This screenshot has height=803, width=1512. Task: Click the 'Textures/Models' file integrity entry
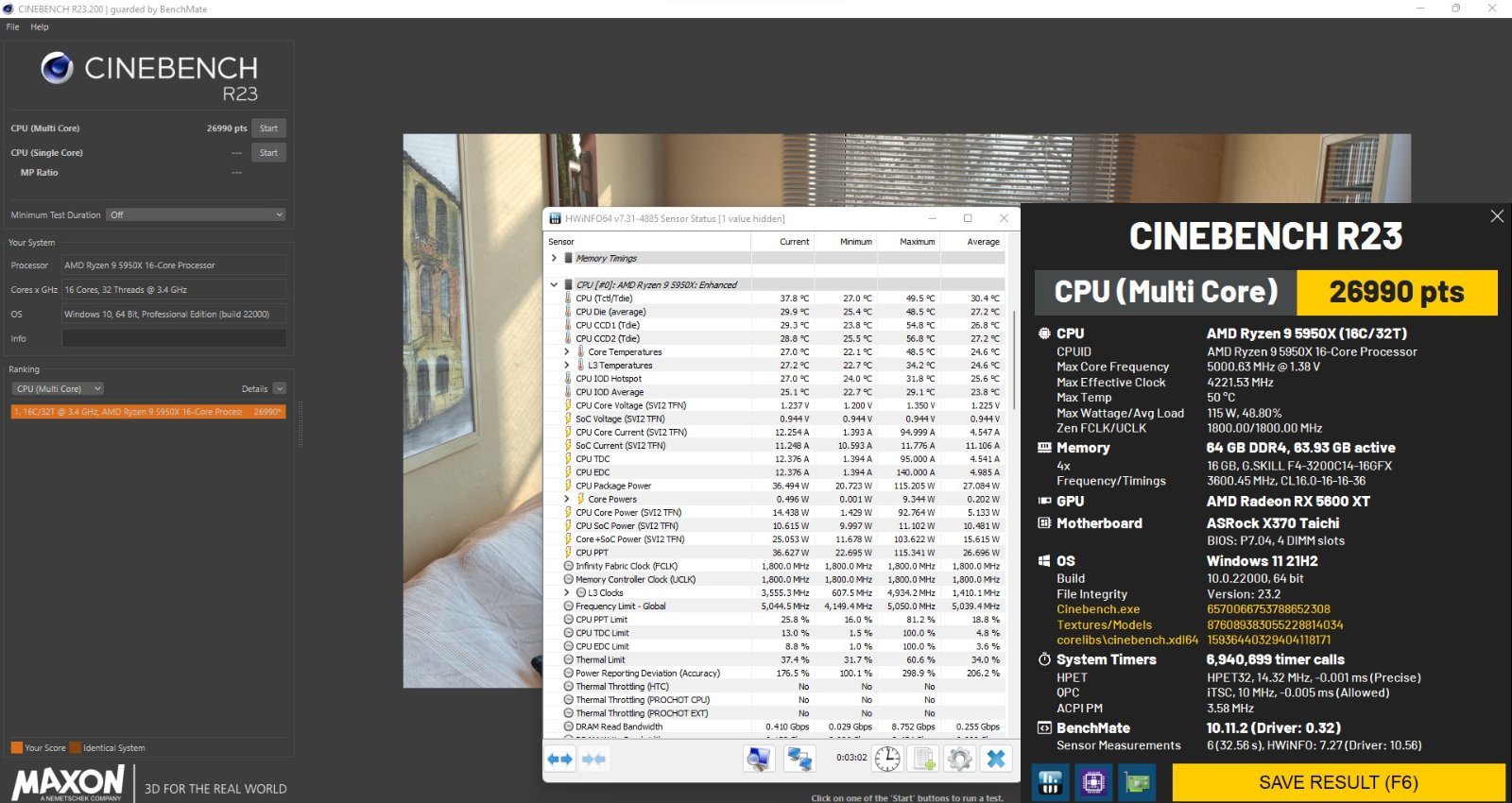pyautogui.click(x=1105, y=625)
